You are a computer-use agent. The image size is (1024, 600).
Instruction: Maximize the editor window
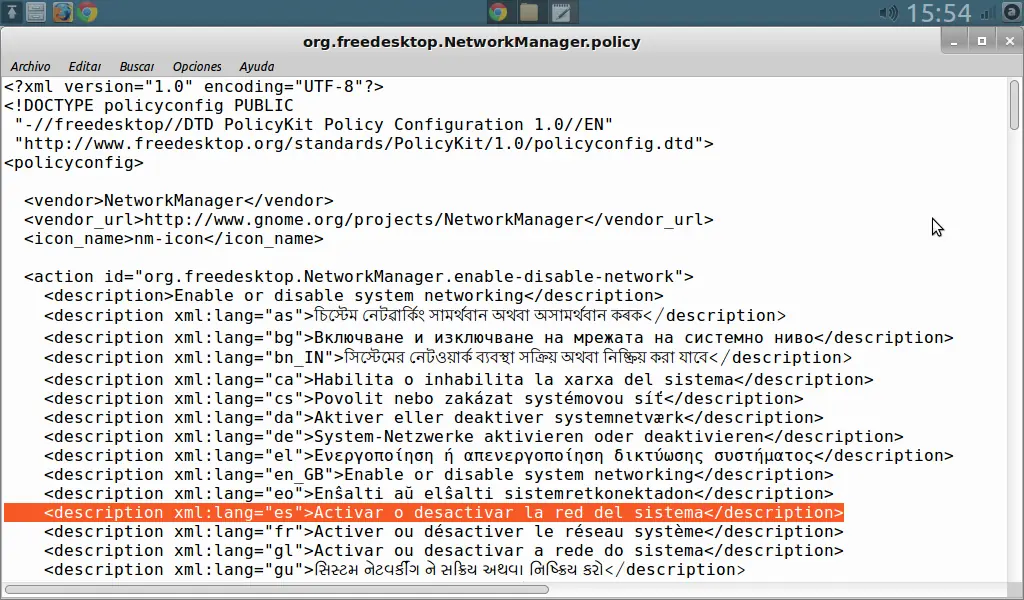(982, 42)
